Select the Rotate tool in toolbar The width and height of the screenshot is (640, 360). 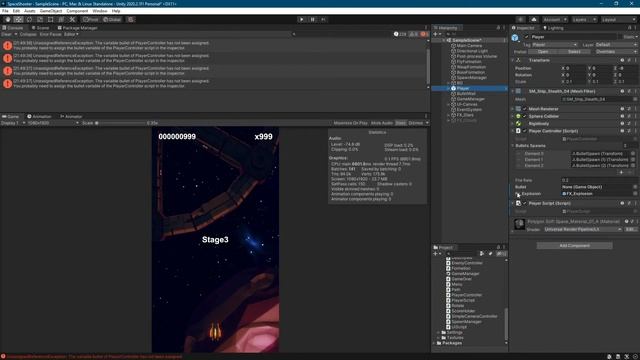coord(29,19)
